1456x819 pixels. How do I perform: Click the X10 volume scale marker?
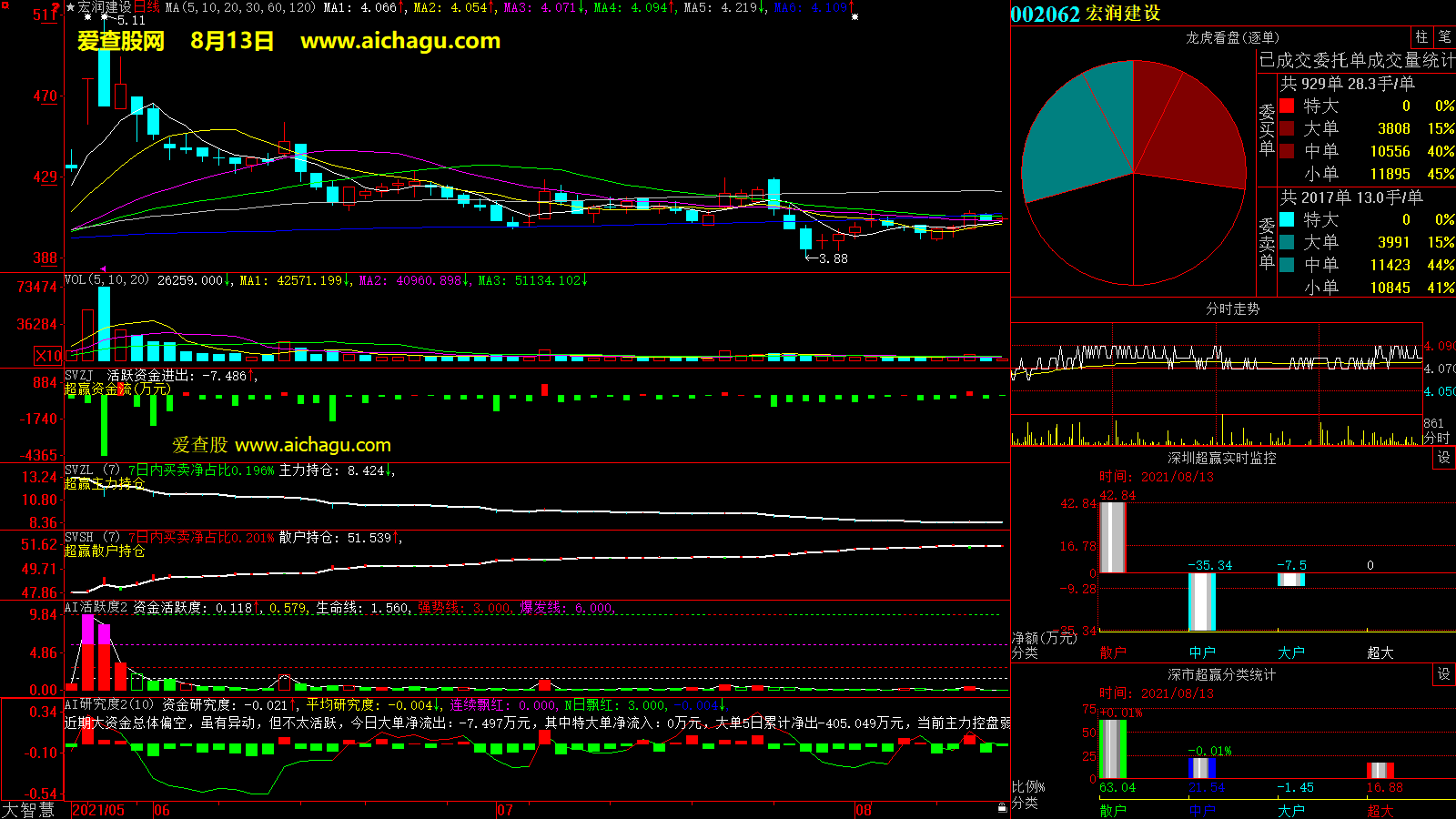coord(48,356)
